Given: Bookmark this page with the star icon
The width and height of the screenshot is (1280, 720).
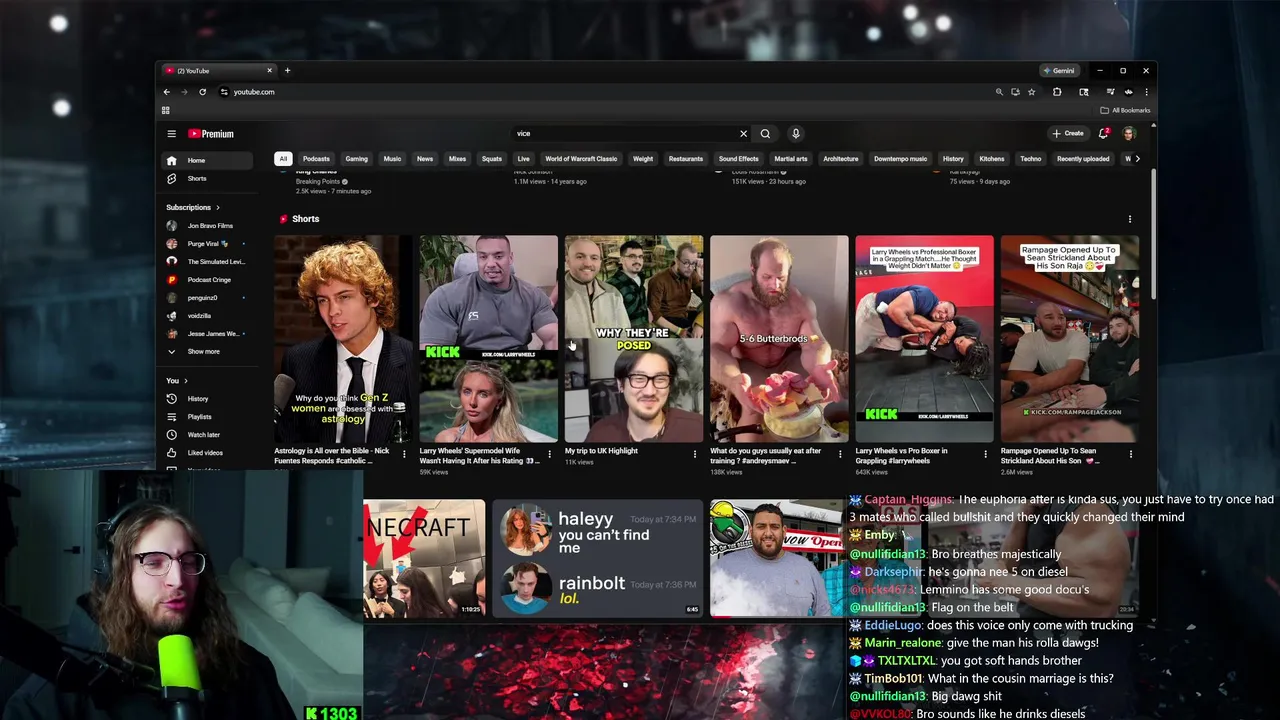Looking at the screenshot, I should point(1031,92).
